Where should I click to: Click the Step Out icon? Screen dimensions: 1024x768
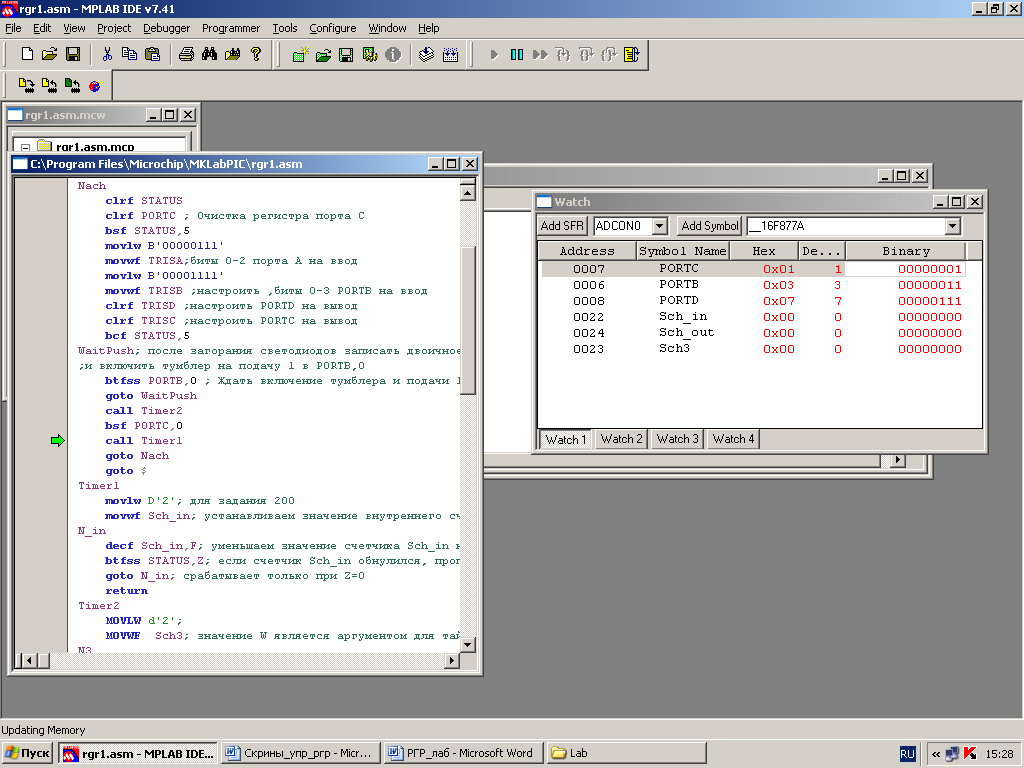coord(609,55)
